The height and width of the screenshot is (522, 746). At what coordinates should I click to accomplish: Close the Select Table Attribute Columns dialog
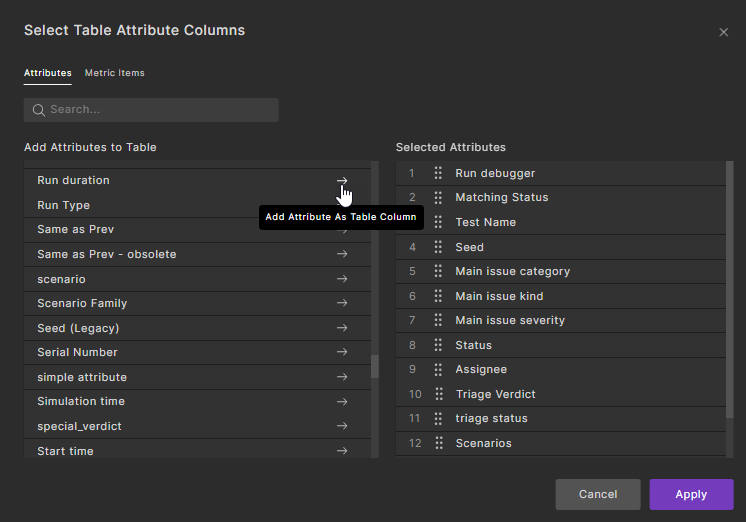pyautogui.click(x=723, y=32)
